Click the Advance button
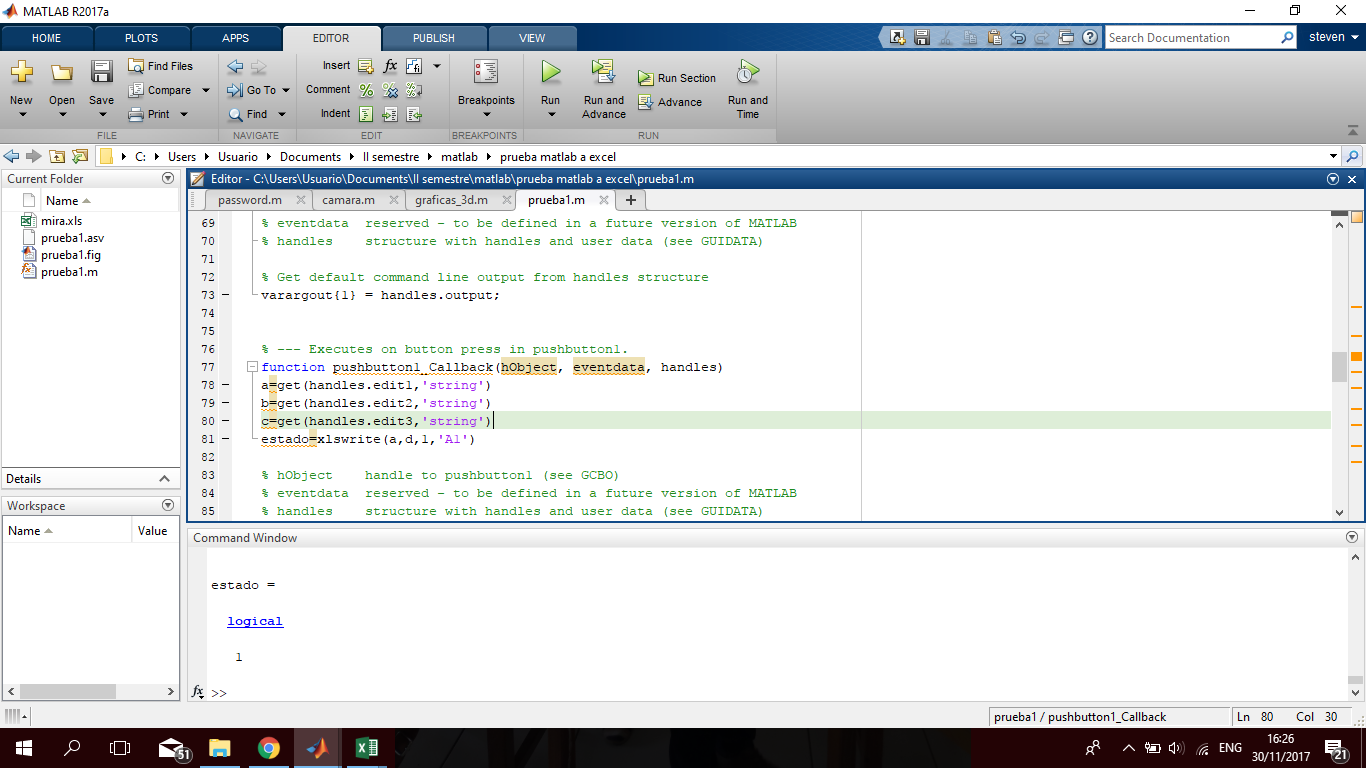Screen dimensions: 1366x768 670,102
